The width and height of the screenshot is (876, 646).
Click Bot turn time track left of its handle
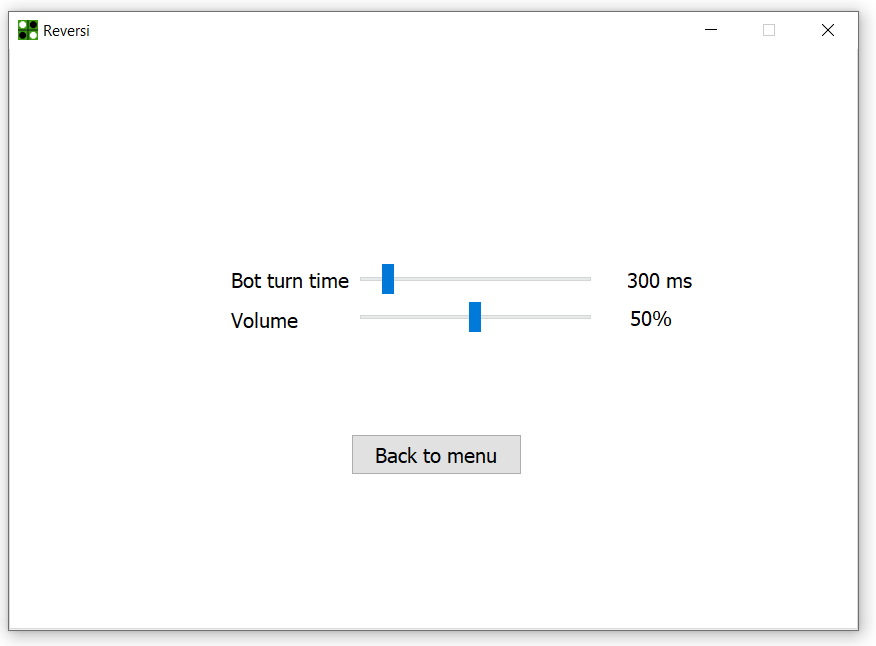coord(370,279)
